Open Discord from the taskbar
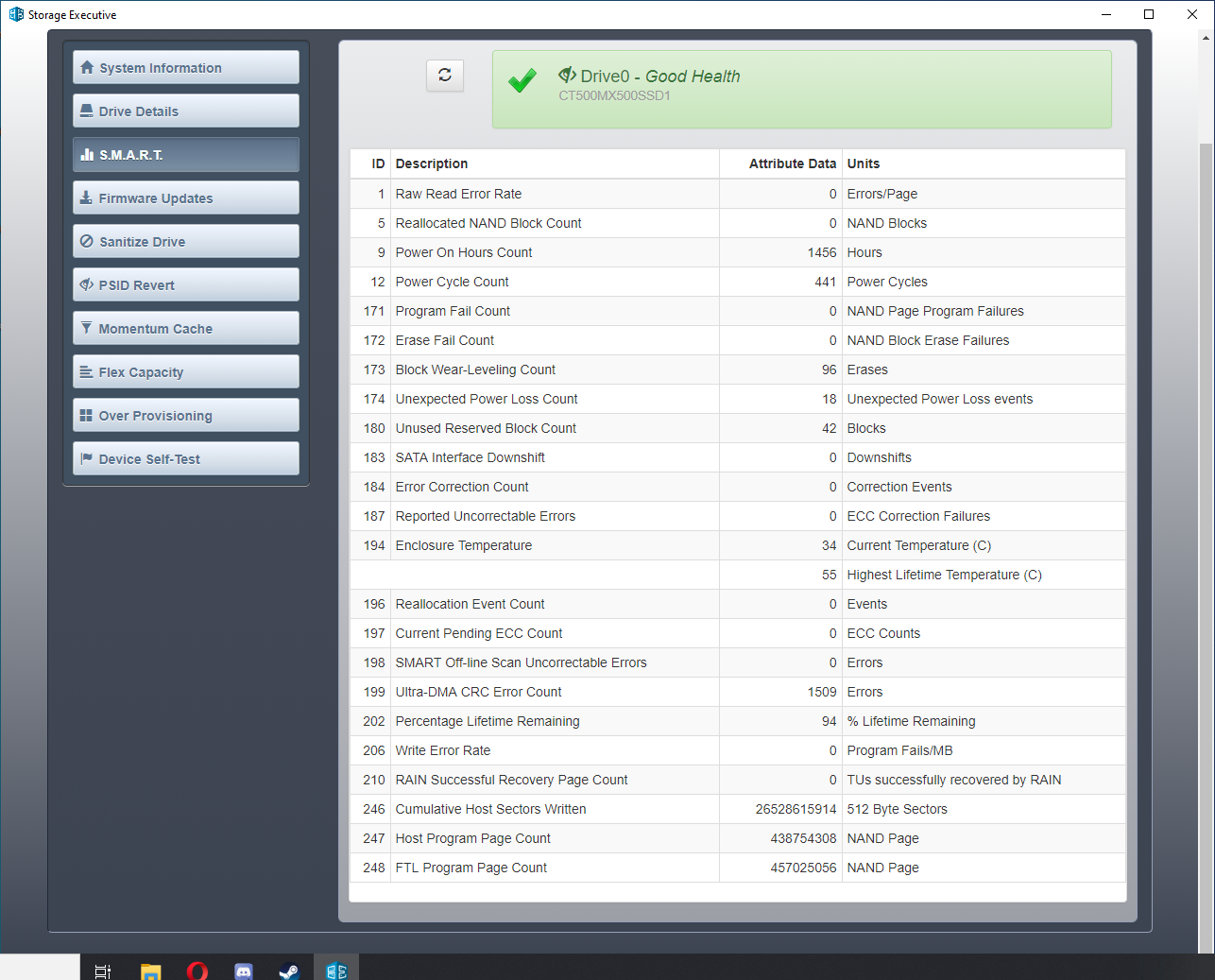 click(244, 970)
